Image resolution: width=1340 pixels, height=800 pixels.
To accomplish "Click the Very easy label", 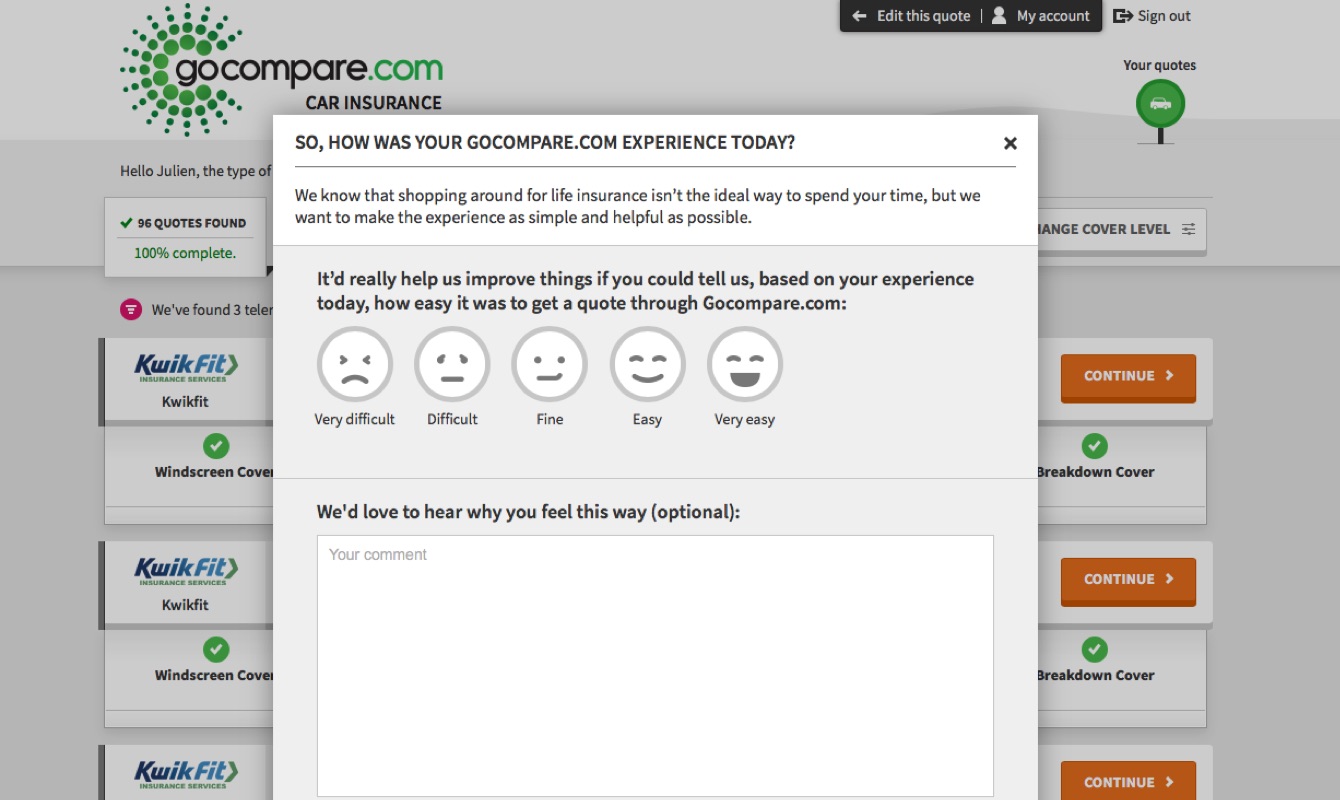I will pyautogui.click(x=744, y=419).
